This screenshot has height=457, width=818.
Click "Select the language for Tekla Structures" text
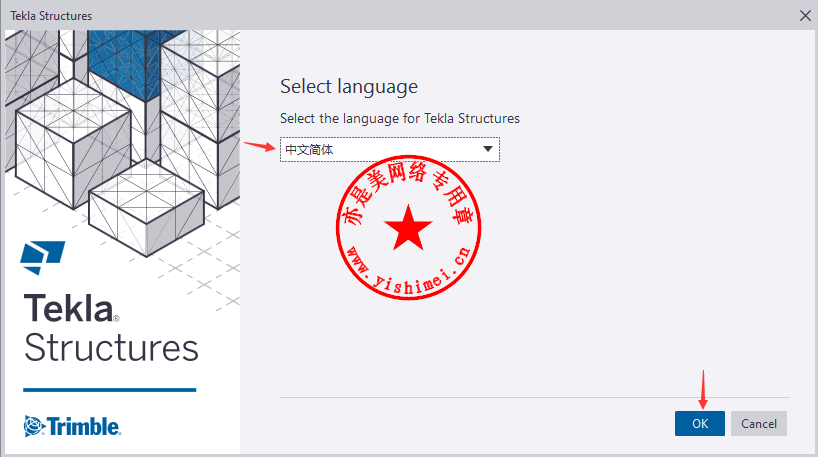tap(400, 119)
